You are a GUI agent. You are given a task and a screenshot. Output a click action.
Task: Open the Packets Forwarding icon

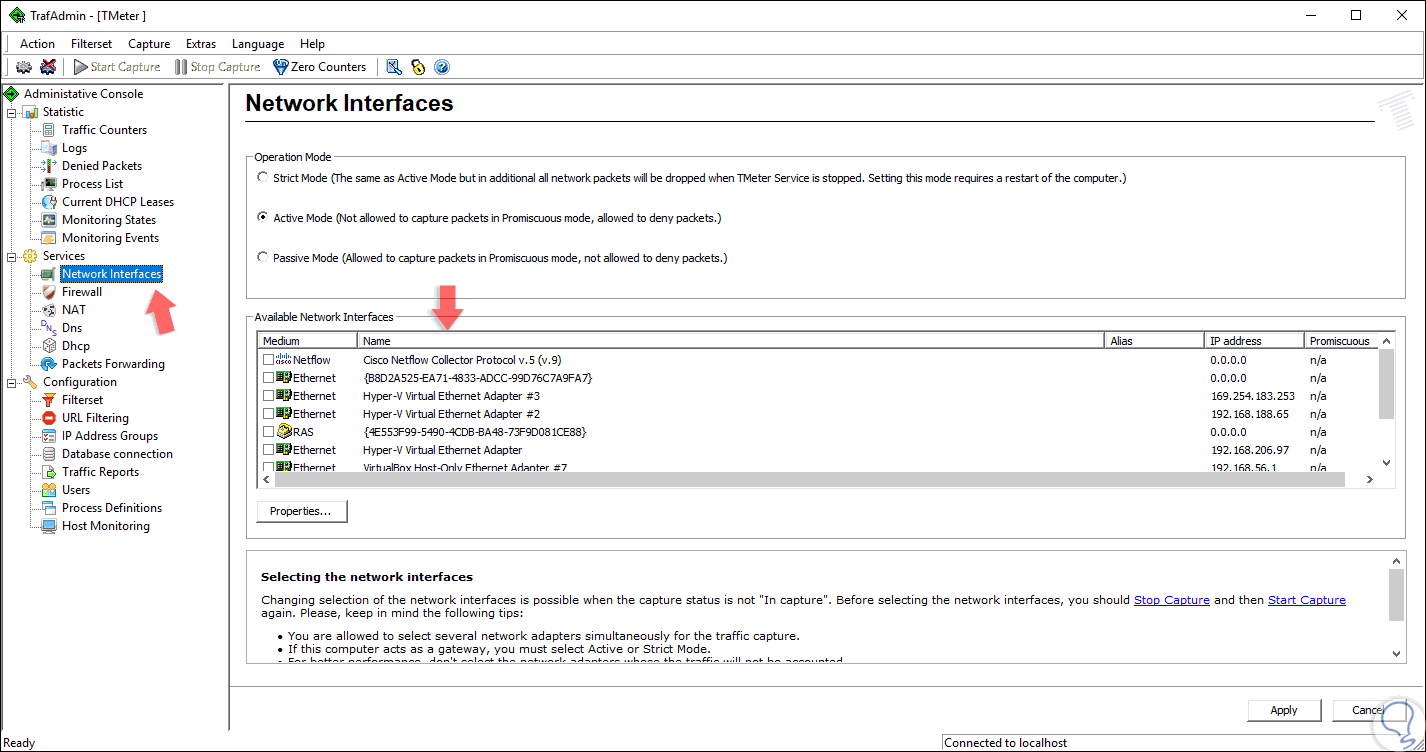point(49,364)
